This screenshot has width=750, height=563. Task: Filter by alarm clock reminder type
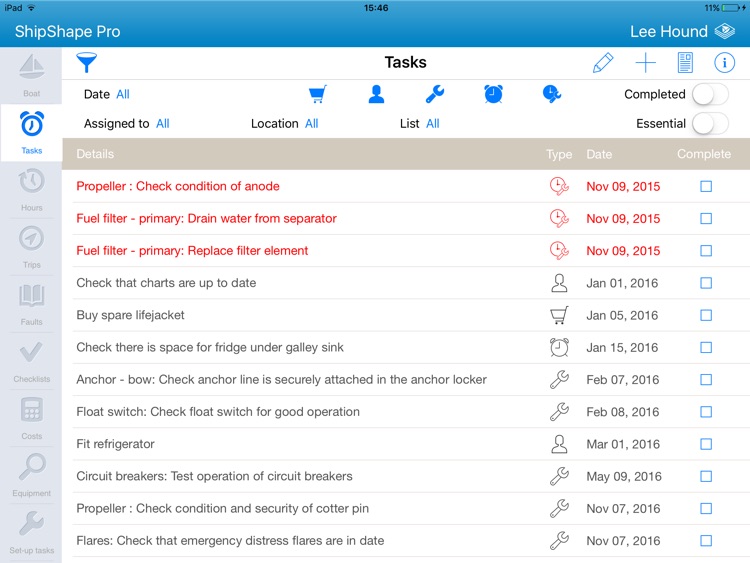tap(493, 94)
